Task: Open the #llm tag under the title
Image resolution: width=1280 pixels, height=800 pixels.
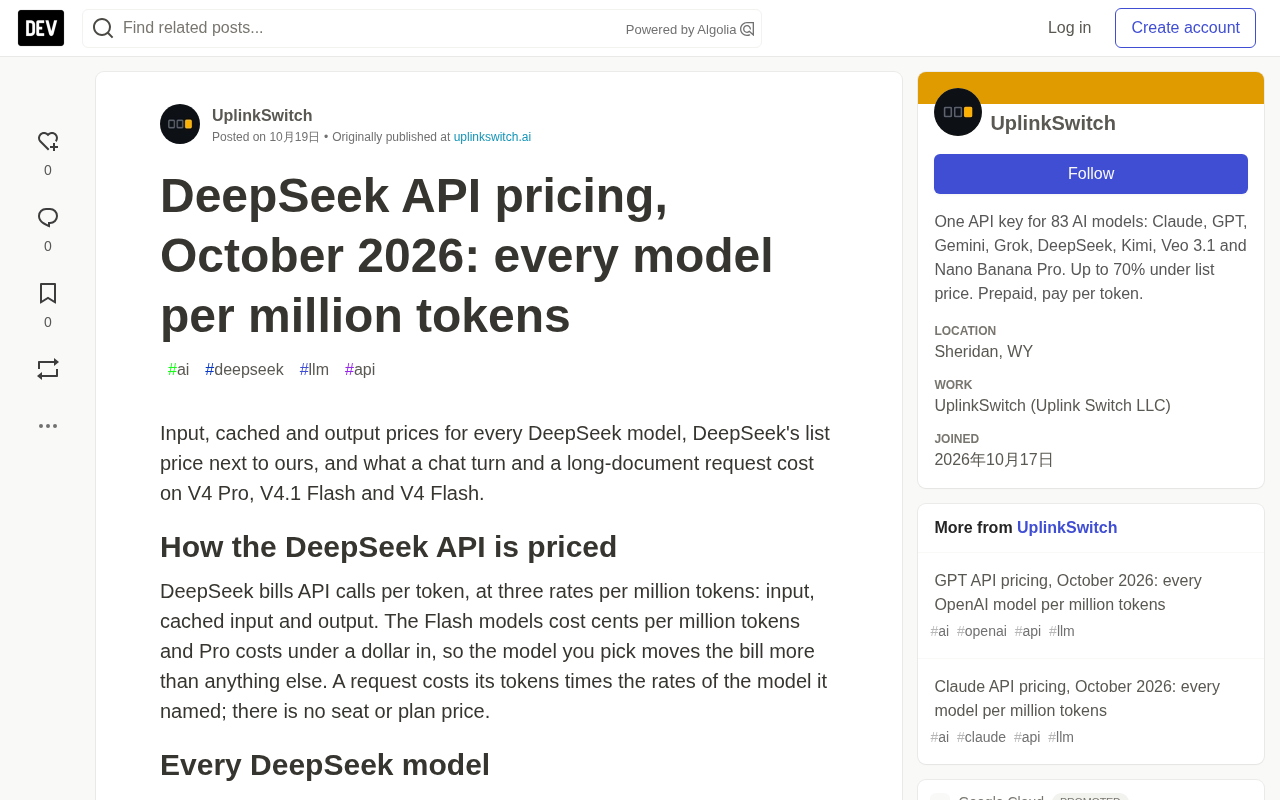Action: [x=314, y=370]
